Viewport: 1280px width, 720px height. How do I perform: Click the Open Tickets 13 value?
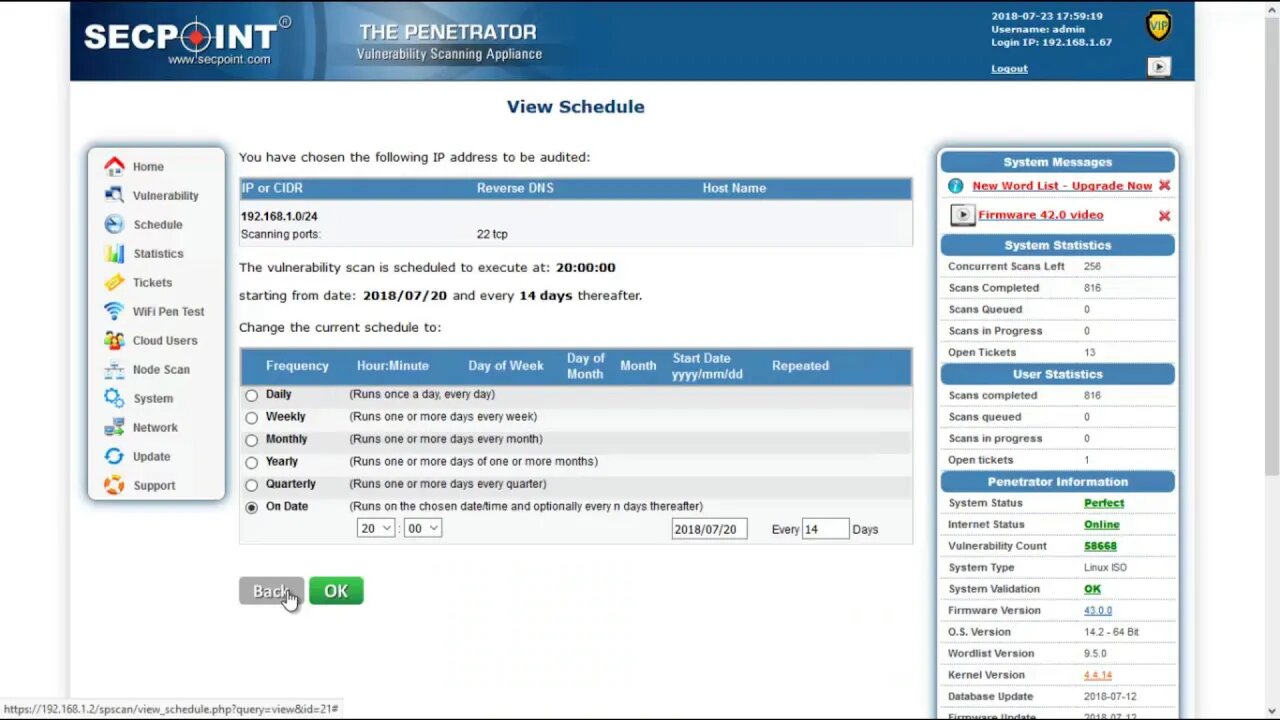coord(1090,352)
